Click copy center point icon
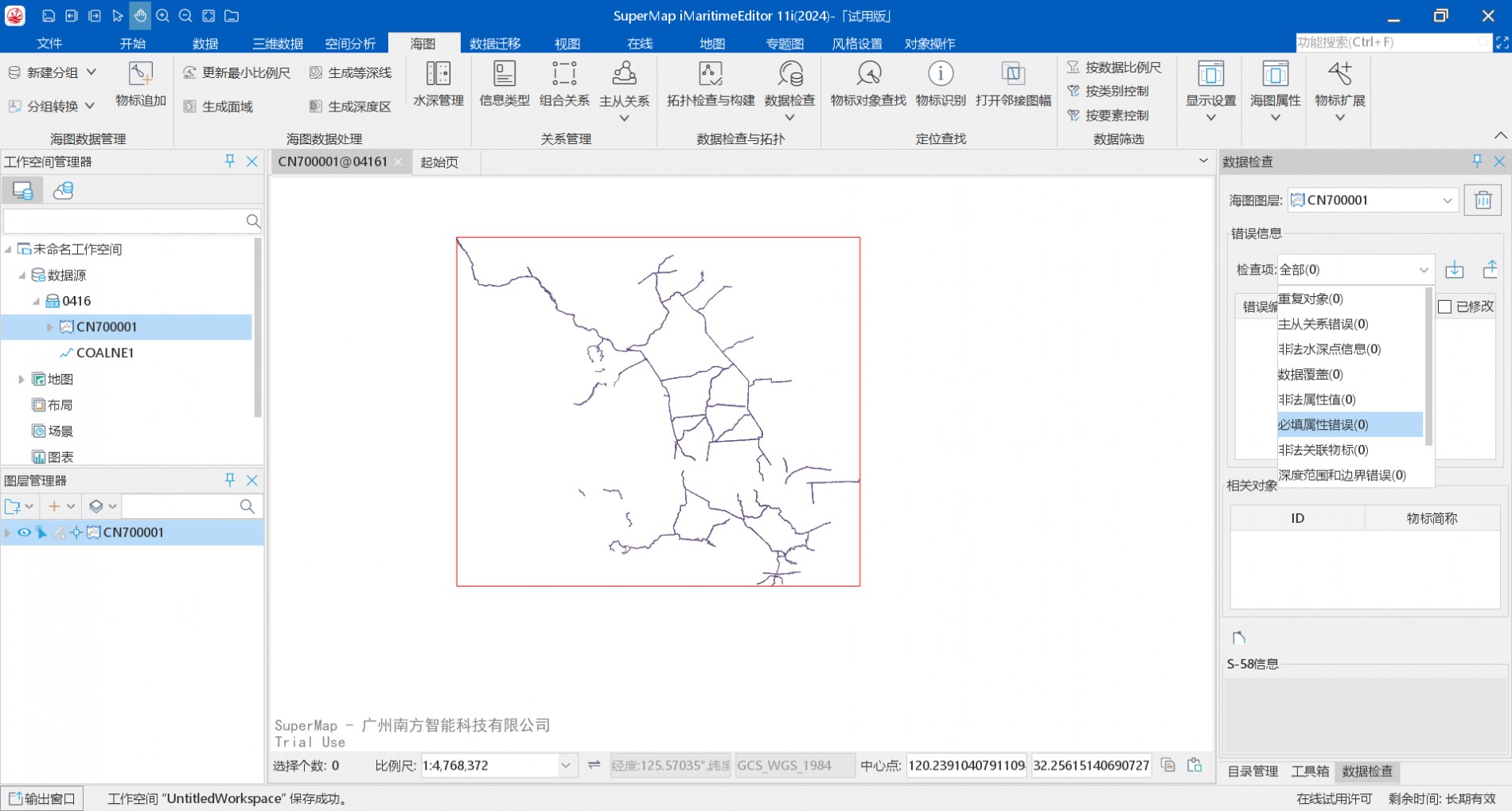The image size is (1512, 811). click(x=1168, y=765)
